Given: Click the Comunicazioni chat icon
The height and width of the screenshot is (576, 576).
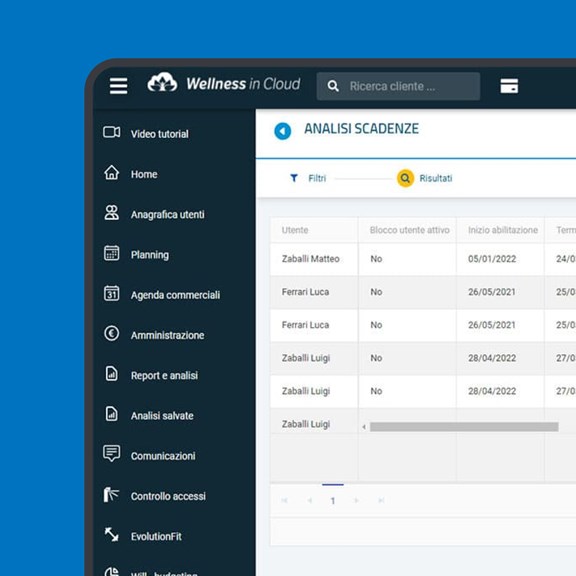Looking at the screenshot, I should (111, 453).
